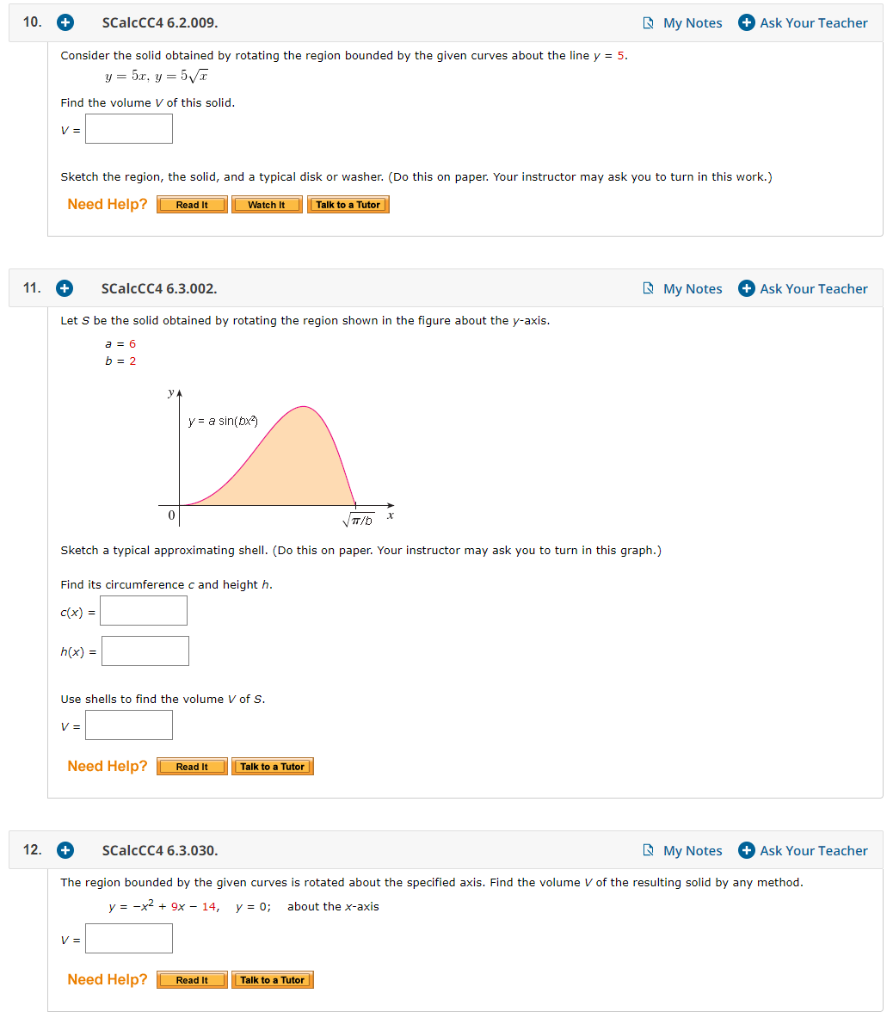This screenshot has height=1024, width=893.
Task: Click the Ask Your Teacher plus icon on question 10
Action: pos(746,22)
